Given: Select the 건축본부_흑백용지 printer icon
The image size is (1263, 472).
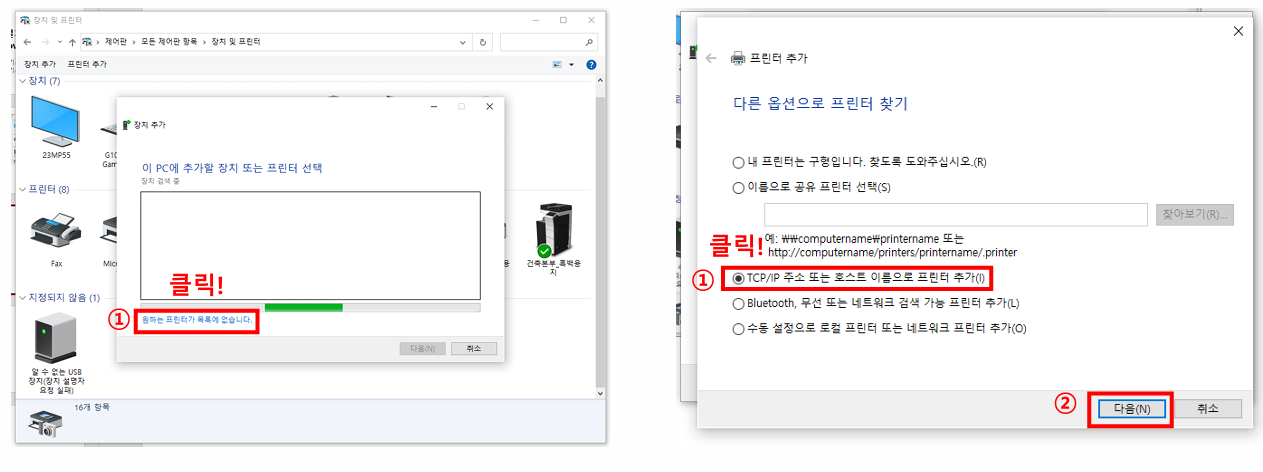Looking at the screenshot, I should tap(552, 229).
